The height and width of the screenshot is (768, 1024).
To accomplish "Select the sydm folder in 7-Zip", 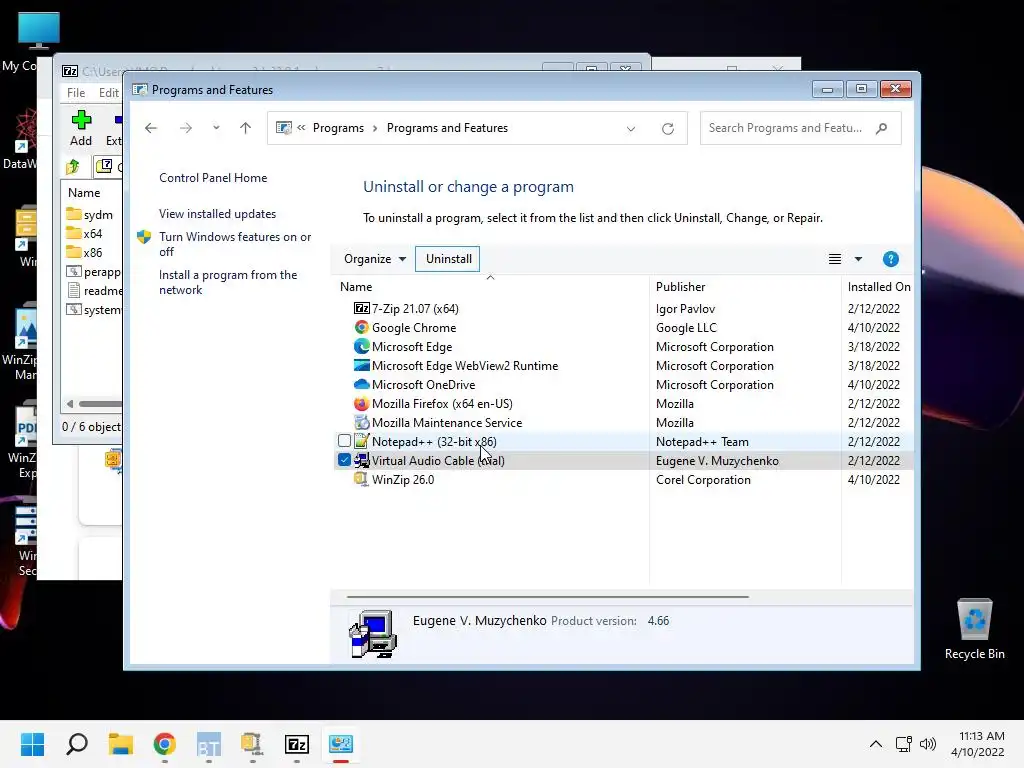I will pyautogui.click(x=91, y=214).
